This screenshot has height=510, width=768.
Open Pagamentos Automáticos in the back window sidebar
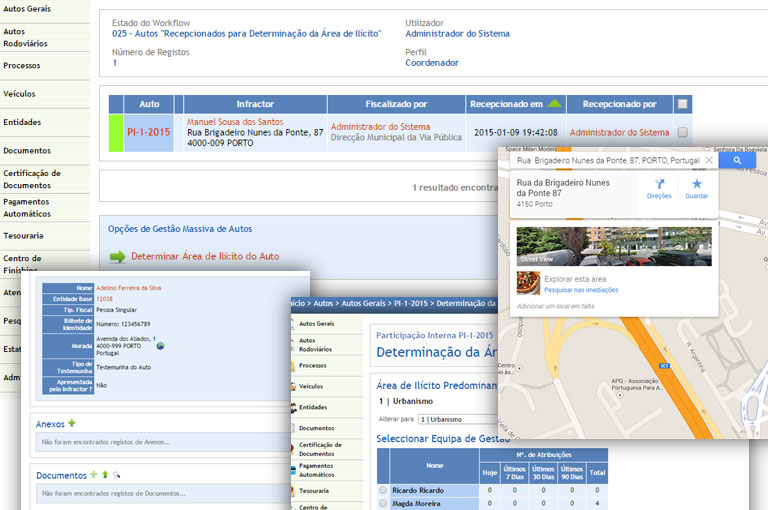(x=27, y=208)
